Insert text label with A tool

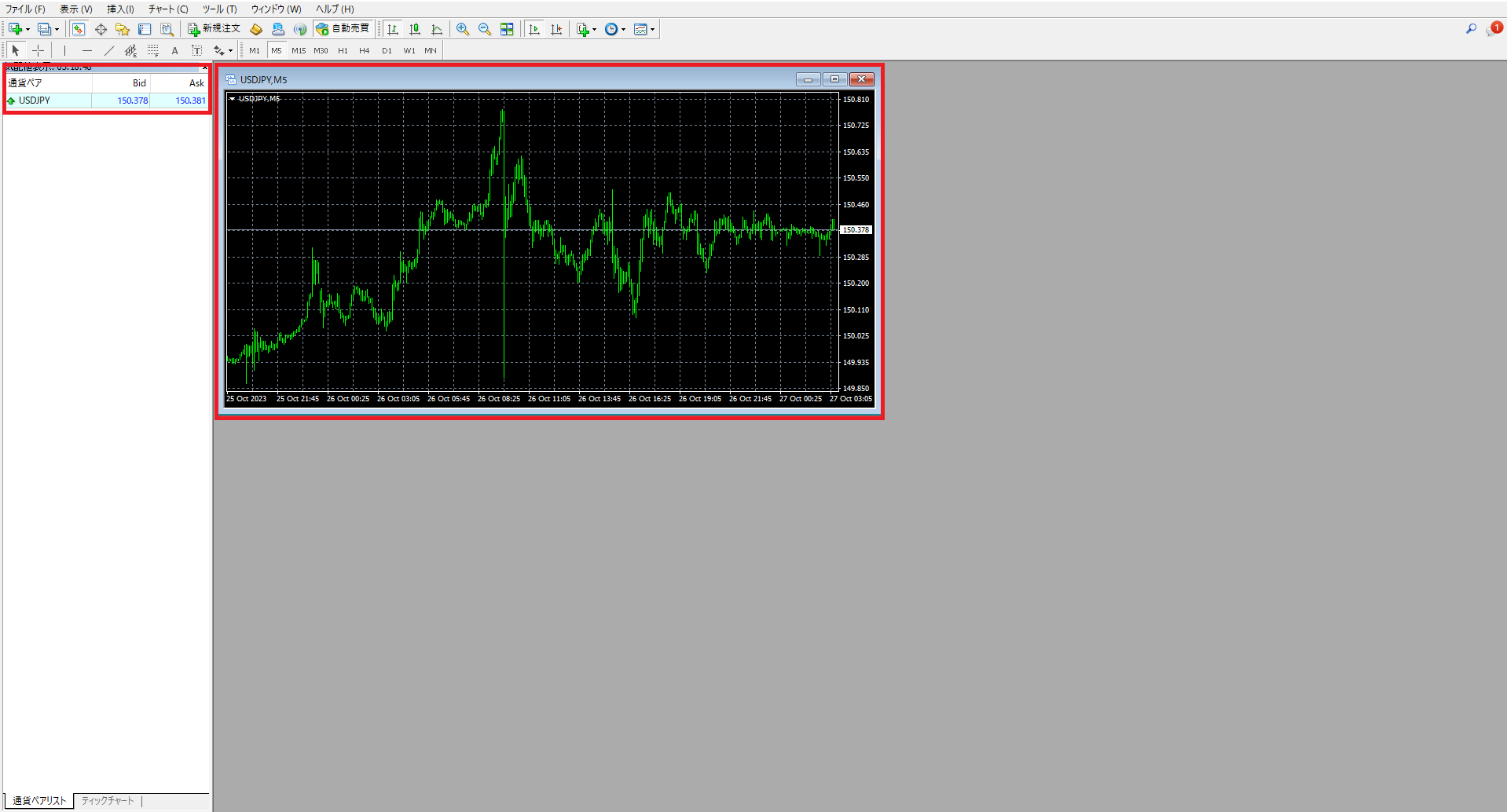coord(174,50)
